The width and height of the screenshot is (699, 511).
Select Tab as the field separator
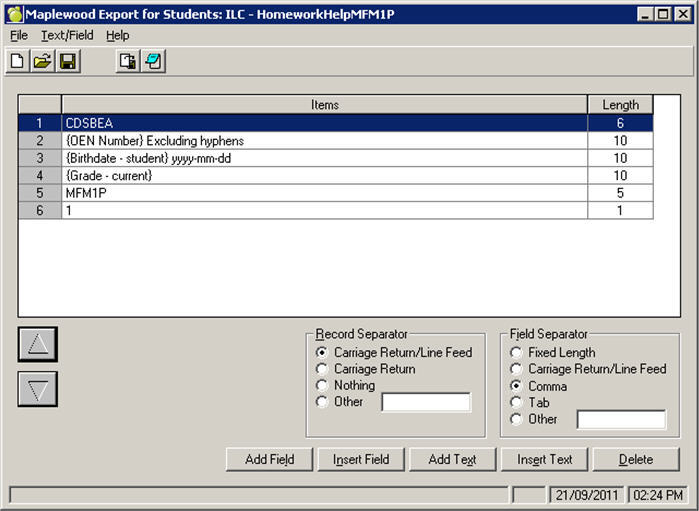[516, 403]
